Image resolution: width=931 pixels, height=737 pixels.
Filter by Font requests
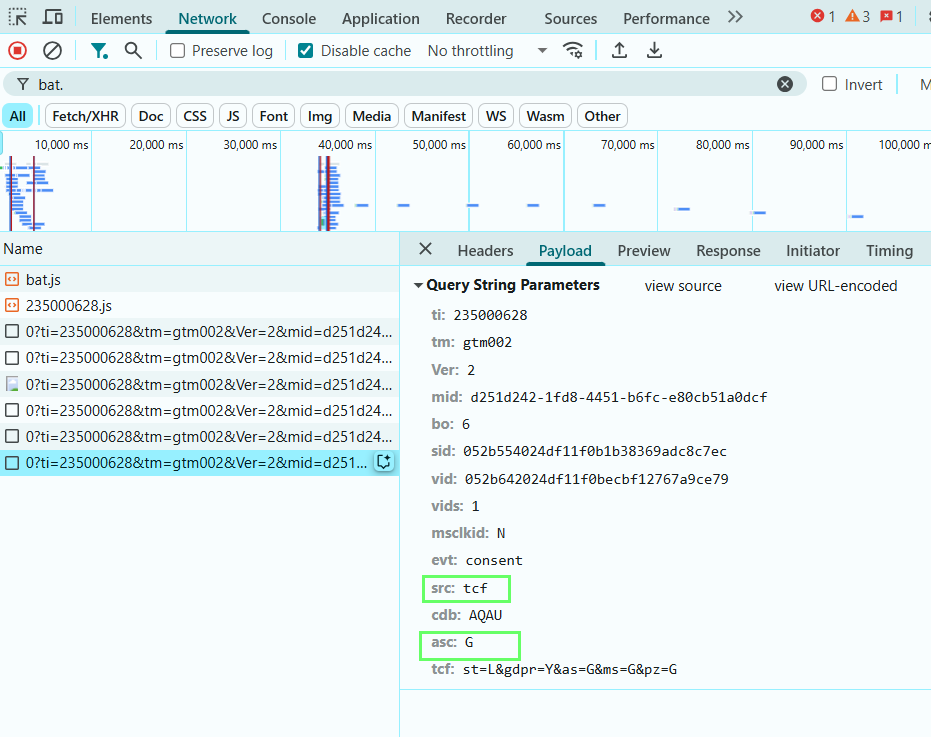tap(273, 116)
